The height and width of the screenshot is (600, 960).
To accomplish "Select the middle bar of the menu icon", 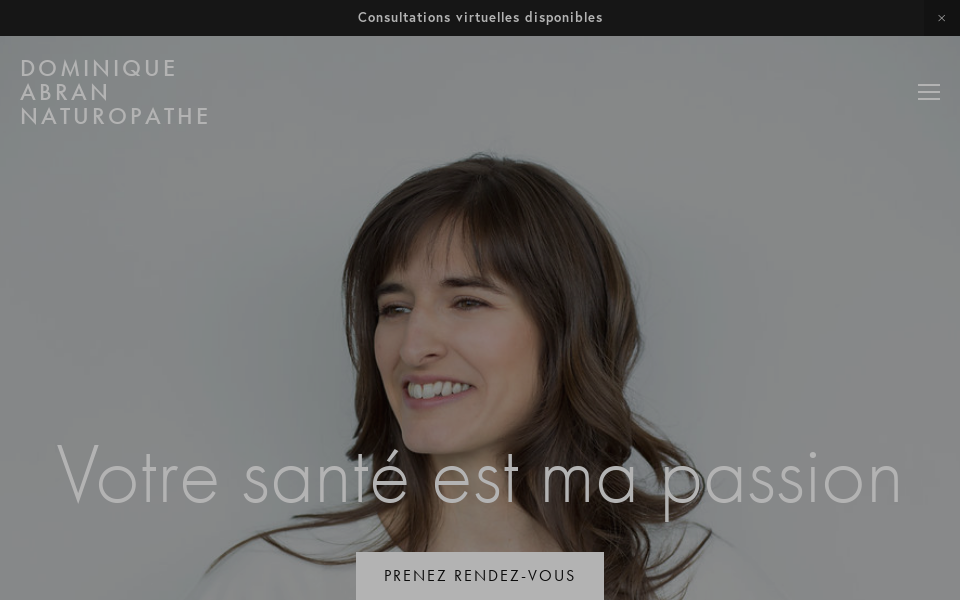I will pyautogui.click(x=929, y=92).
